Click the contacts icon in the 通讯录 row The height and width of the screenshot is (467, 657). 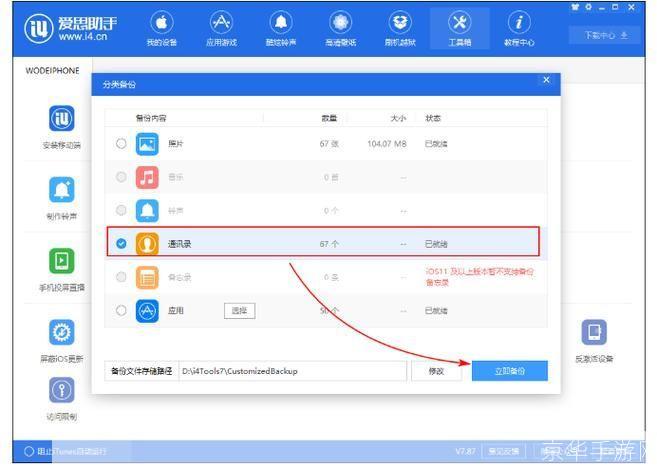[x=147, y=243]
